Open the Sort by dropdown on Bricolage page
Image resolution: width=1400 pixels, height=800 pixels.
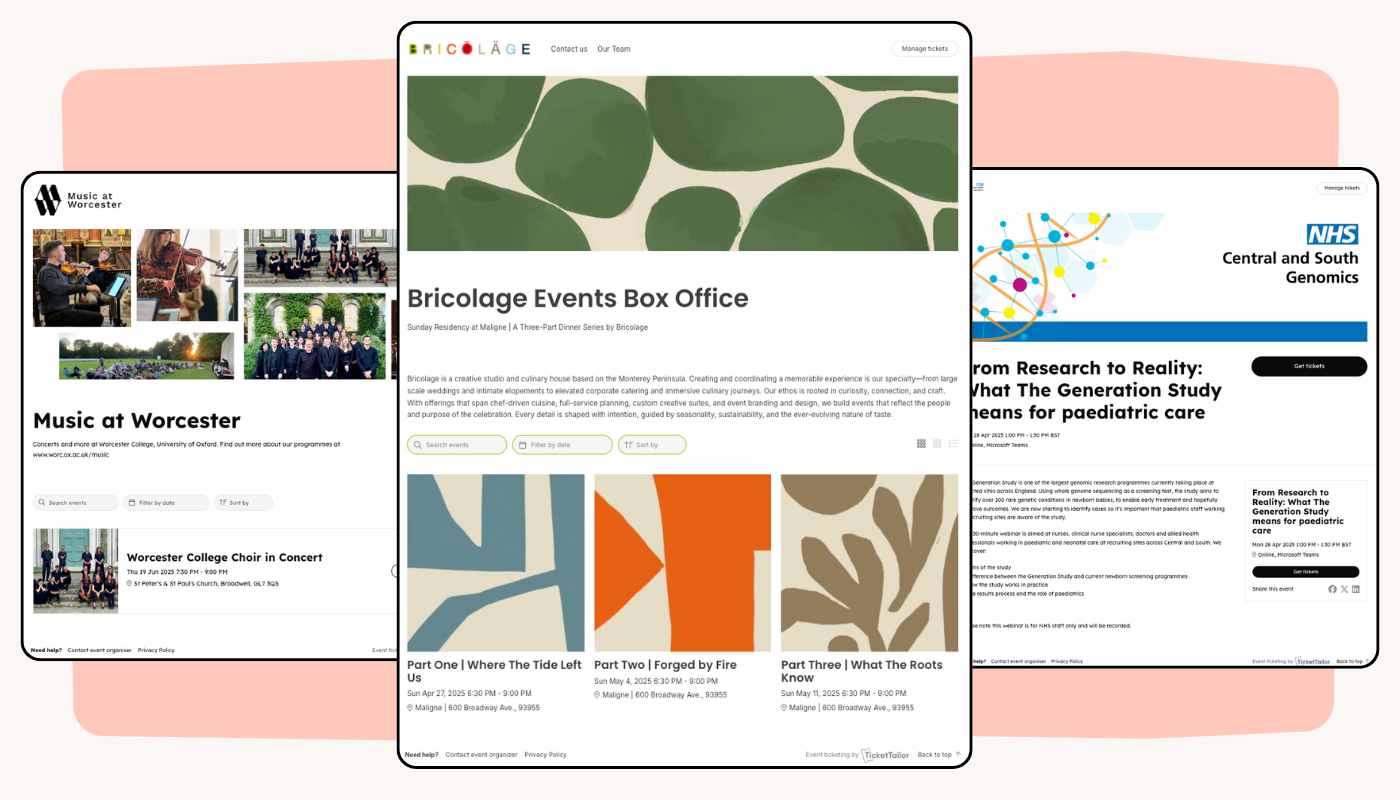tap(650, 442)
